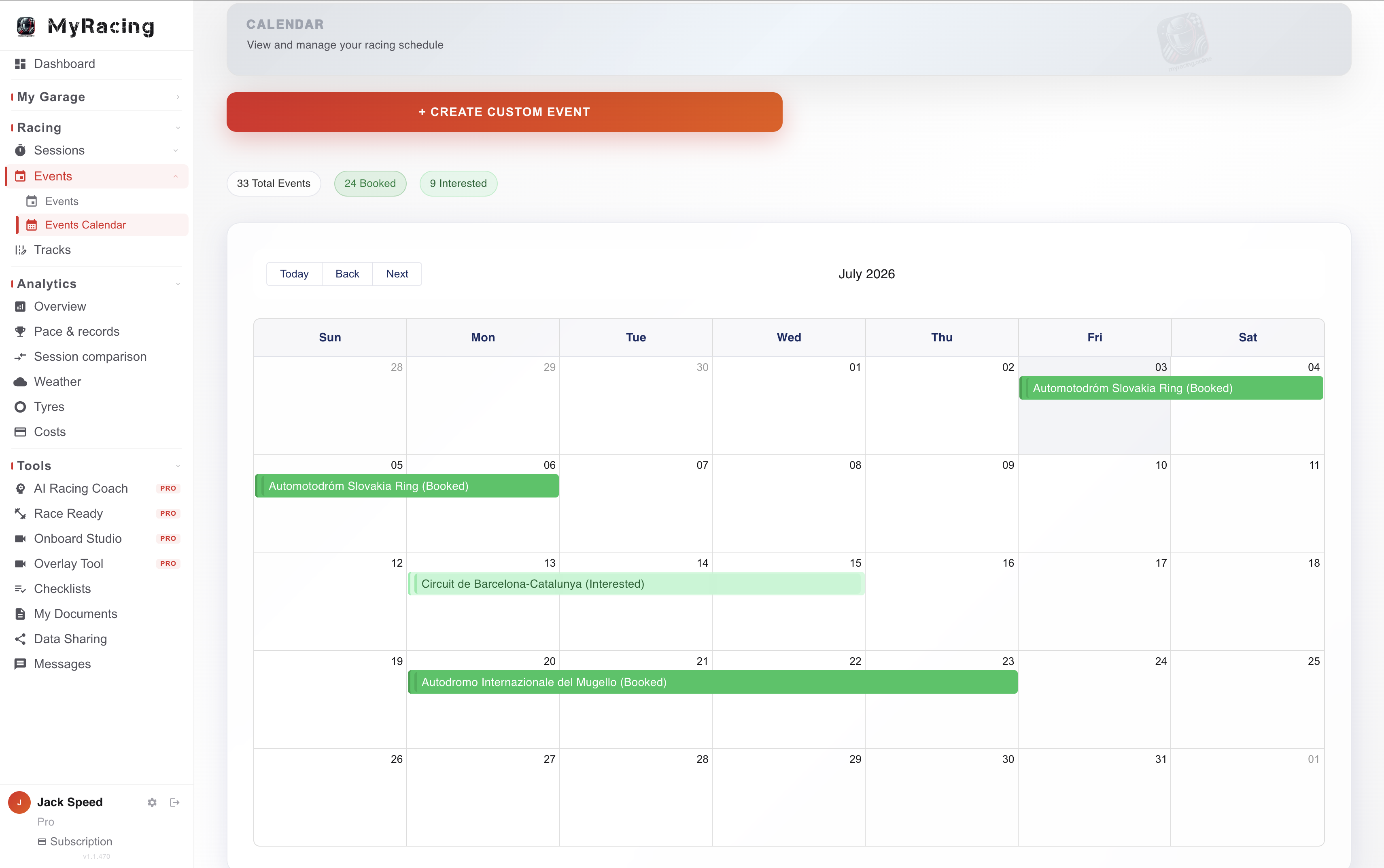Select date 17 in calendar
Viewport: 1384px width, 868px height.
(1161, 563)
